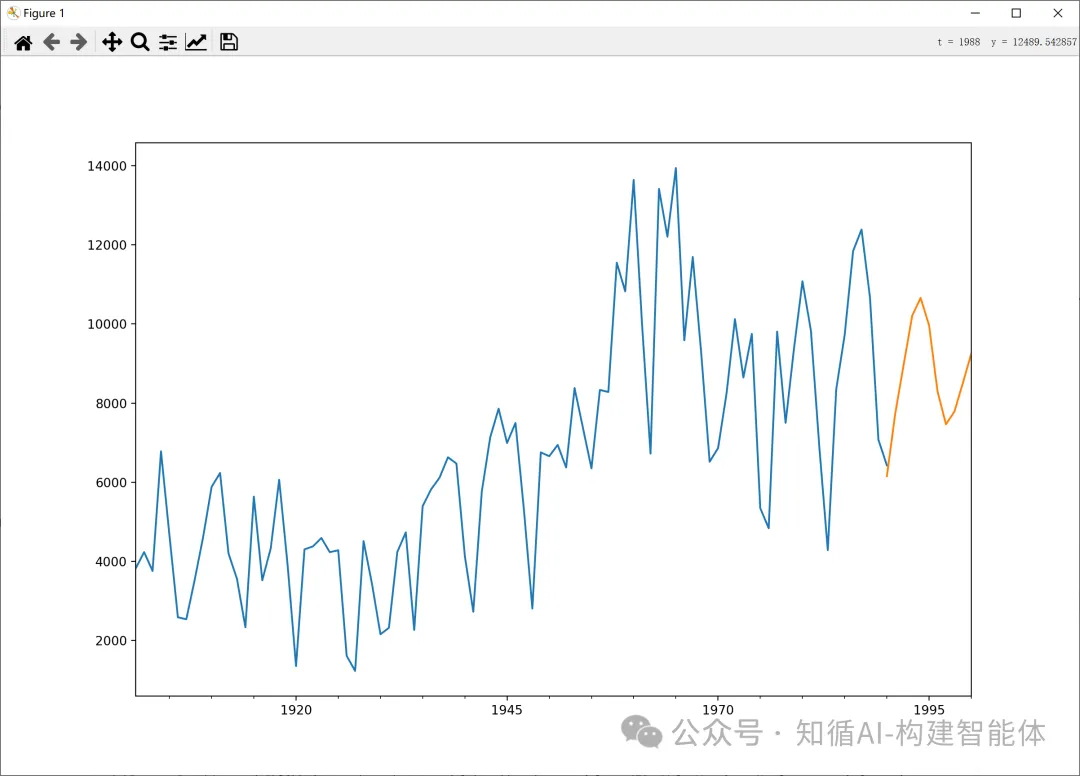Click the blue line's highest peak
1080x776 pixels.
click(676, 168)
